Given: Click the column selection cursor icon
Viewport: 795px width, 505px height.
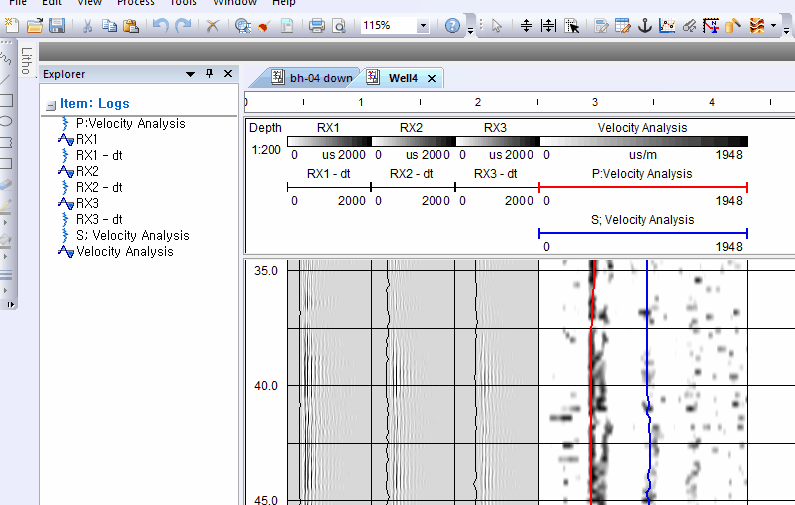Looking at the screenshot, I should coord(572,25).
